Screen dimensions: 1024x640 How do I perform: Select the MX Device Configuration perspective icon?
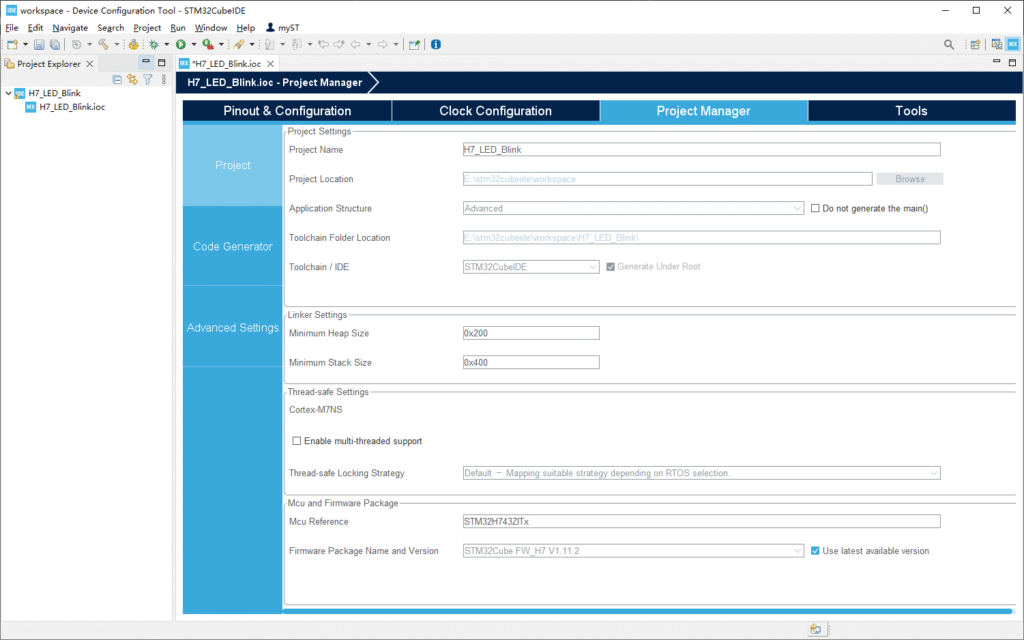pyautogui.click(x=1013, y=44)
